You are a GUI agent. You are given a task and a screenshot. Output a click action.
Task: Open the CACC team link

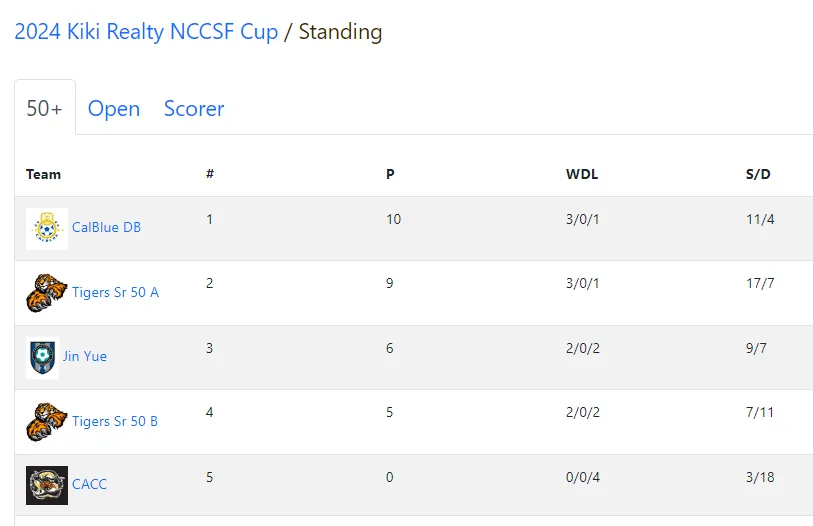[90, 485]
